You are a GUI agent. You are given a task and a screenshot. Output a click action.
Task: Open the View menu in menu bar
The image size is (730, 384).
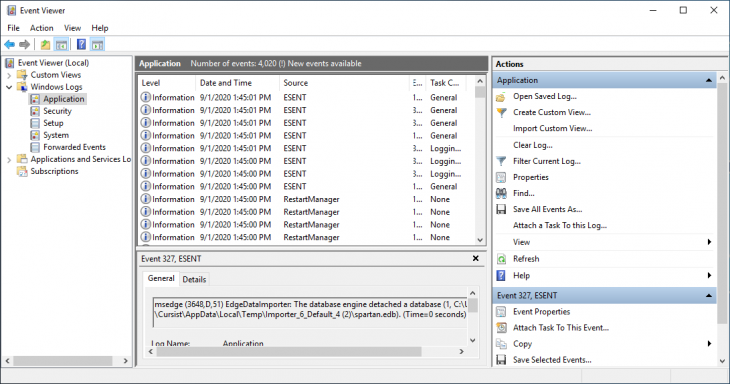(72, 28)
